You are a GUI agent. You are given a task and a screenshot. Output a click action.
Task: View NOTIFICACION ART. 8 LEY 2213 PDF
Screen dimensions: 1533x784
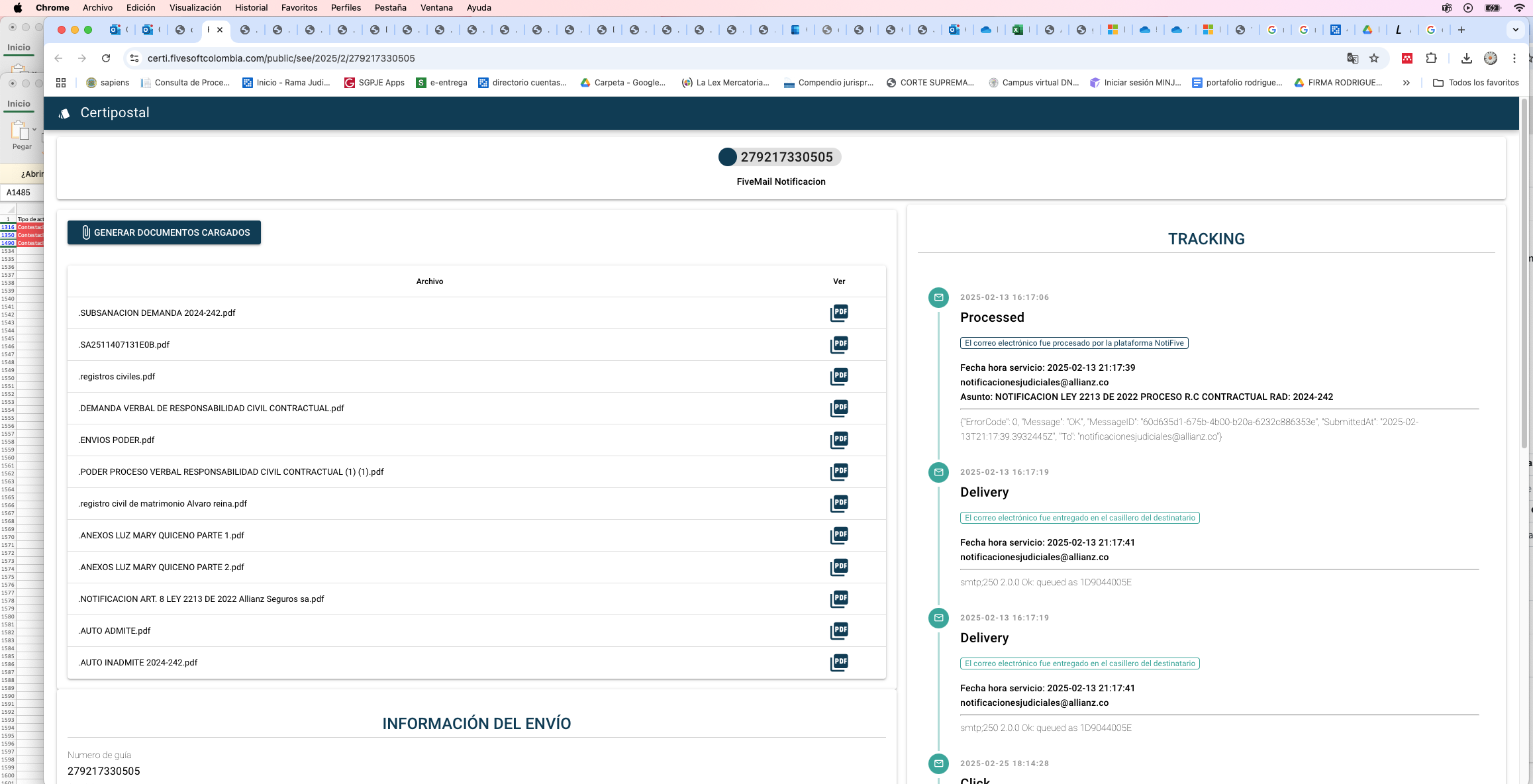839,599
